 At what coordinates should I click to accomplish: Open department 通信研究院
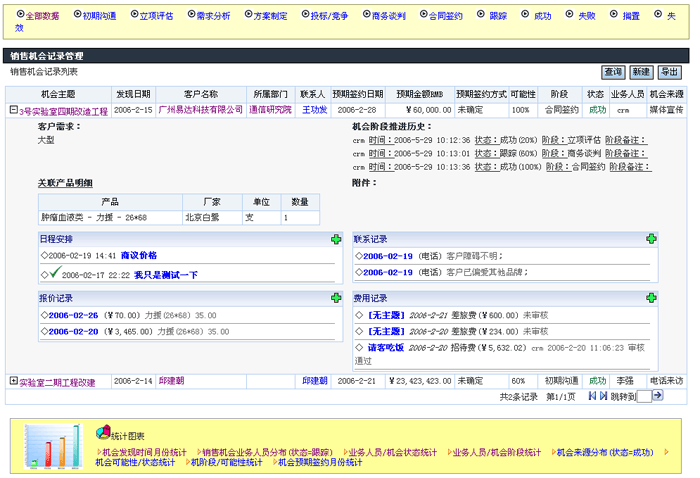(x=270, y=110)
